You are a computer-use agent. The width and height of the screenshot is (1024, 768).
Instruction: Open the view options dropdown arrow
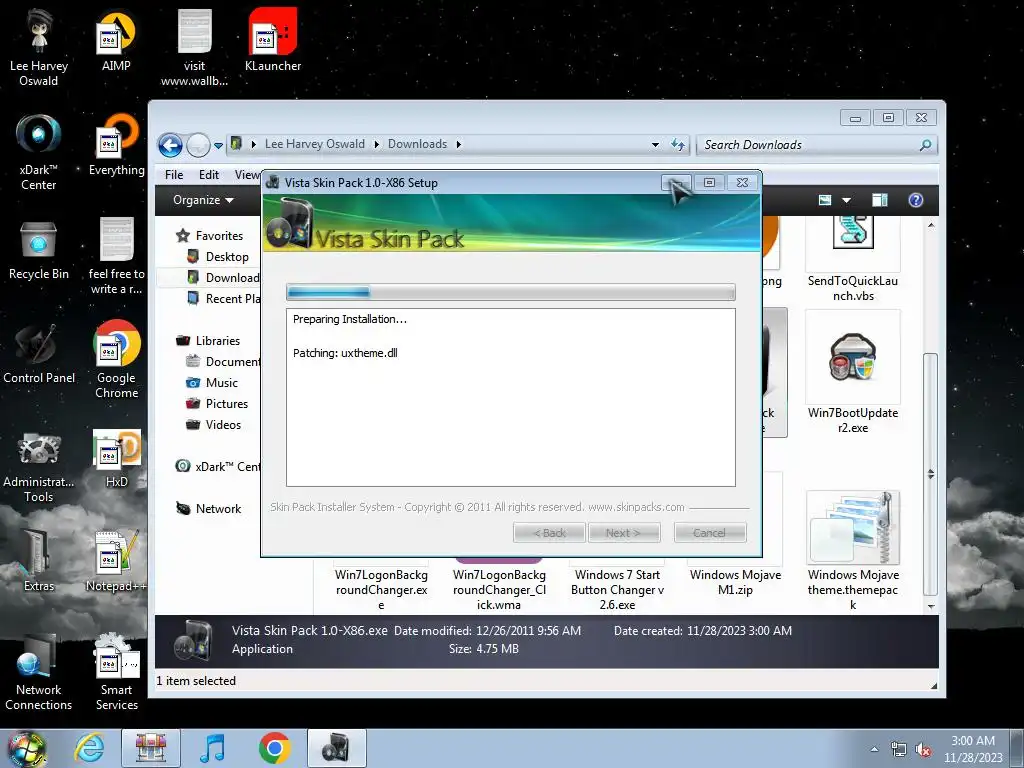(x=846, y=200)
